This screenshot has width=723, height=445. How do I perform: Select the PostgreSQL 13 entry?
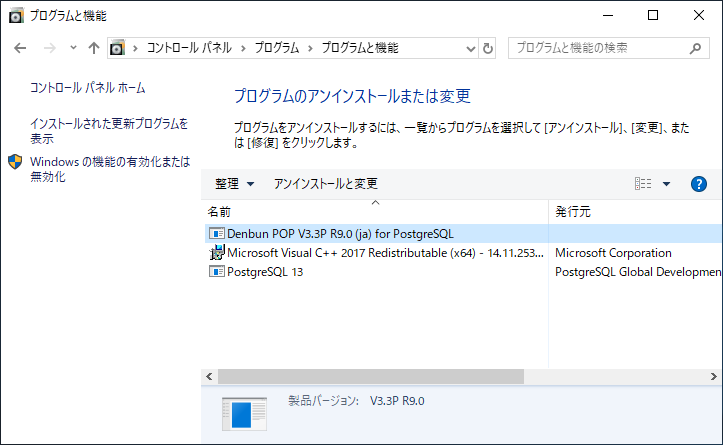(463, 272)
